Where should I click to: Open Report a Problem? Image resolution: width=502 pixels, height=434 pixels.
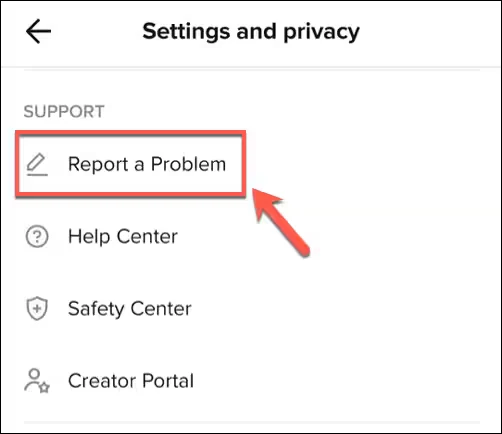[x=131, y=164]
